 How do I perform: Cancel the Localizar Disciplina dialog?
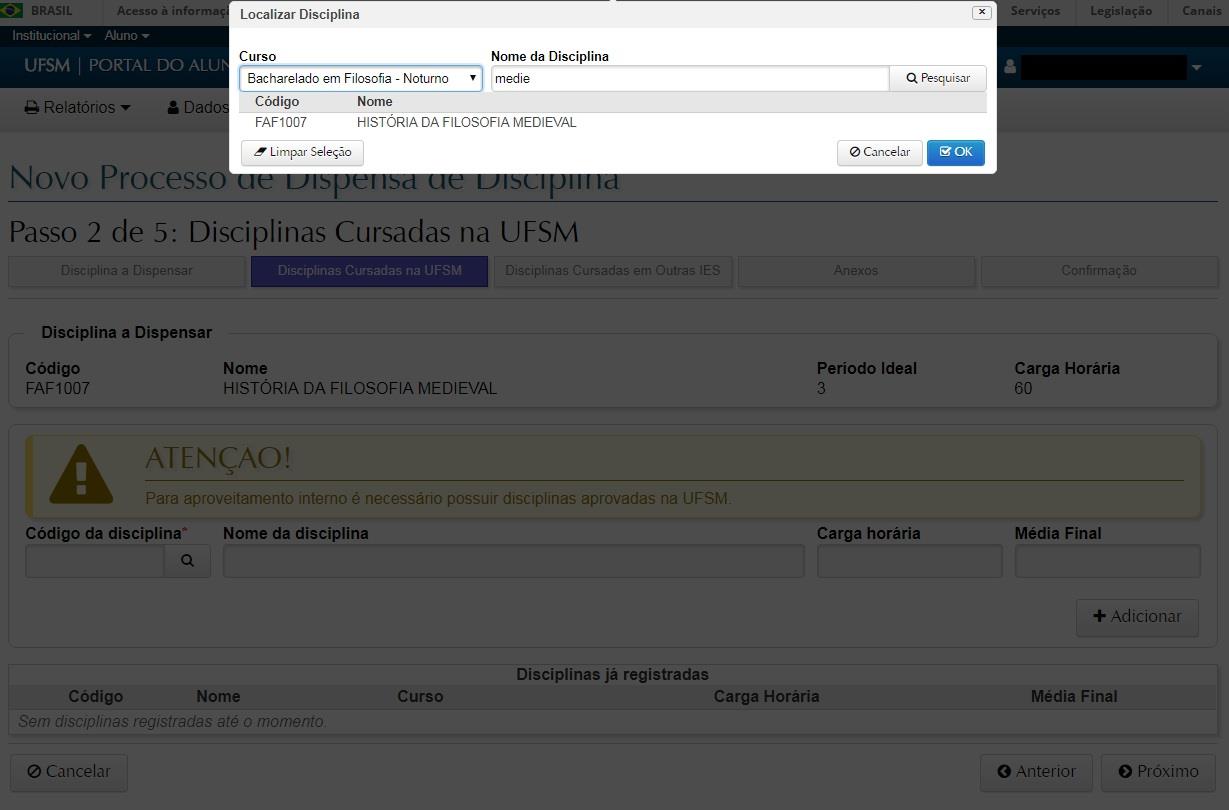(x=879, y=152)
